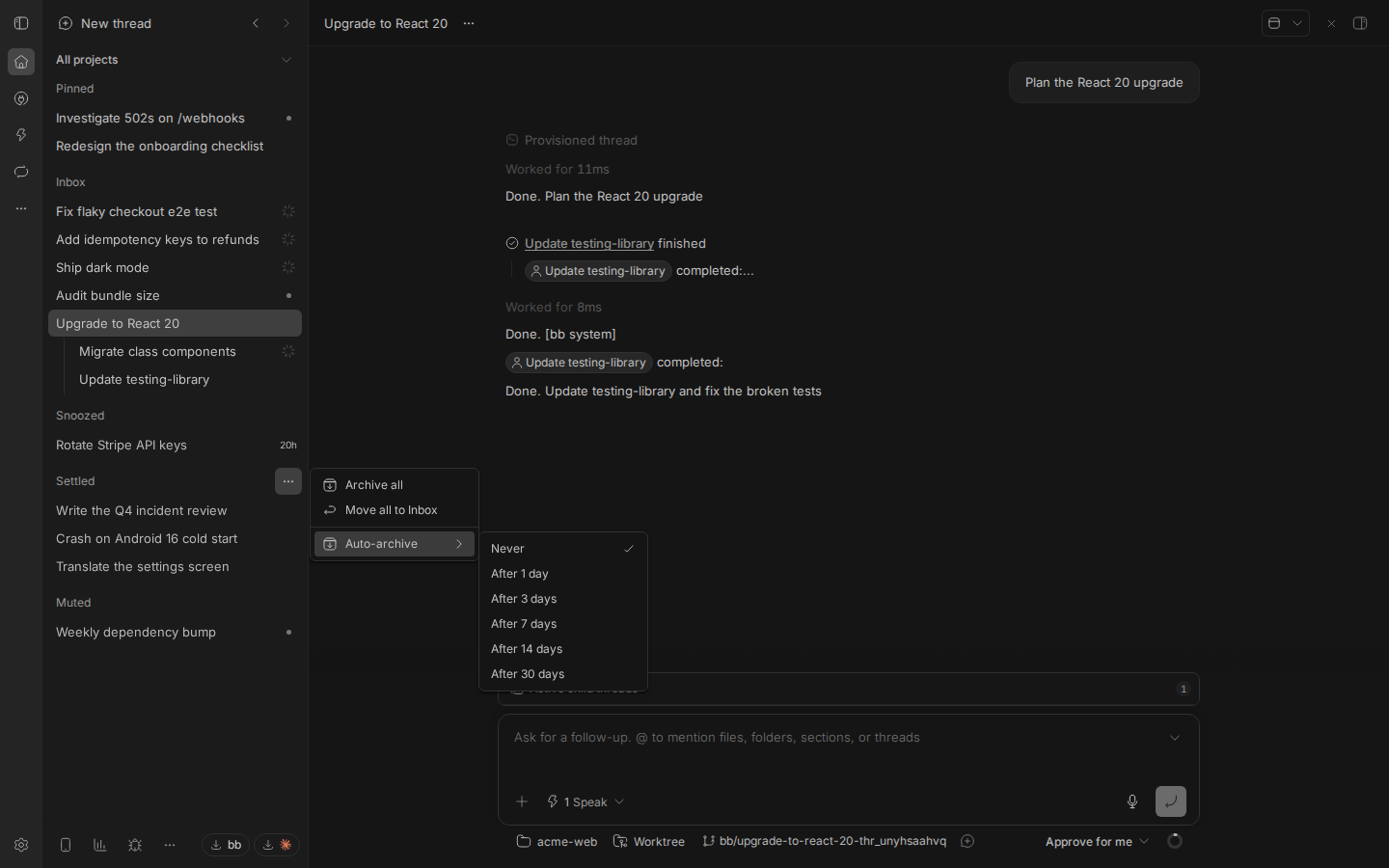Click the microphone dictation icon

click(x=1132, y=801)
